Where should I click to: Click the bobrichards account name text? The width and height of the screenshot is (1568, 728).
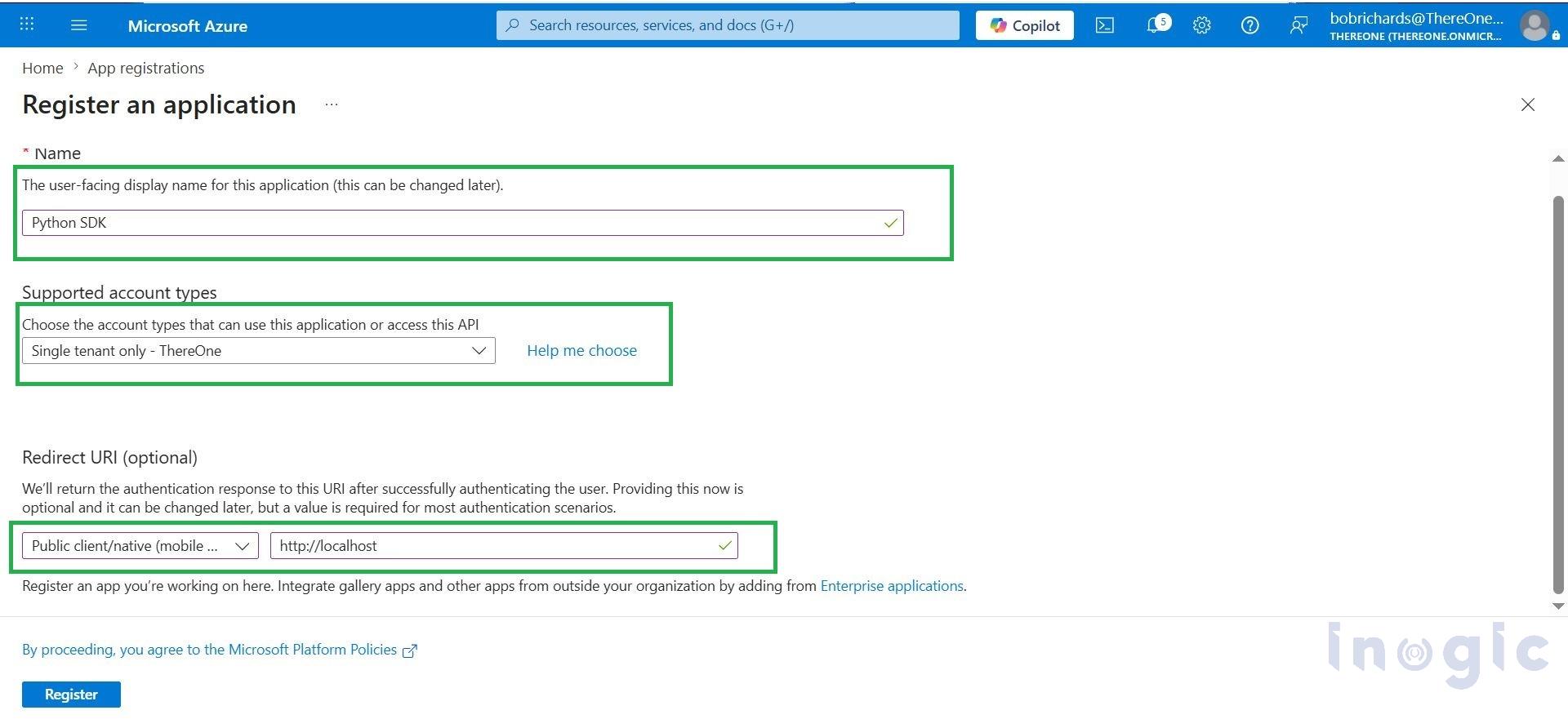click(x=1416, y=19)
